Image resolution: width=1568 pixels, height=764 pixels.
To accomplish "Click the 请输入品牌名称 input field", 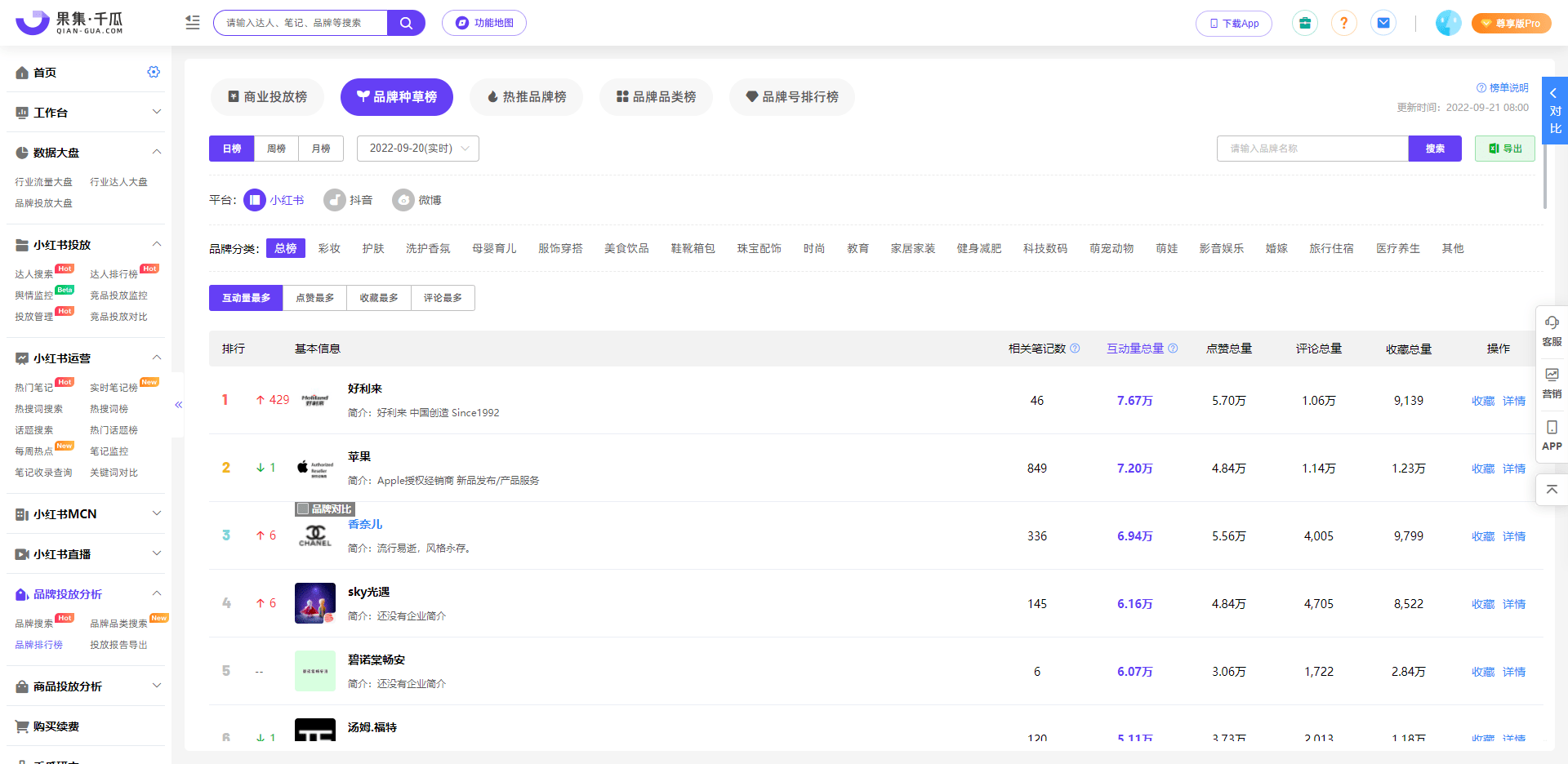I will point(1312,149).
